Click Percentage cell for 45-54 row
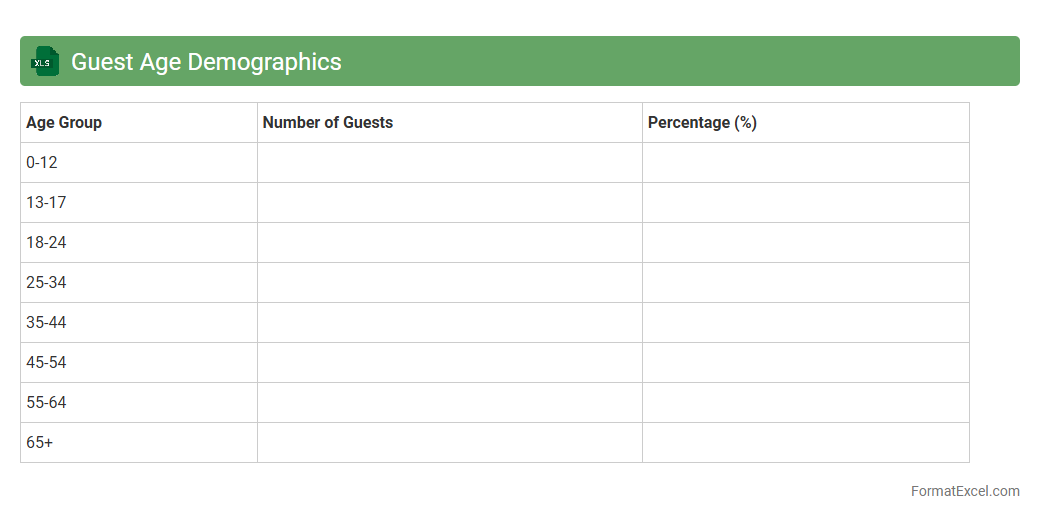The image size is (1040, 520). click(805, 363)
